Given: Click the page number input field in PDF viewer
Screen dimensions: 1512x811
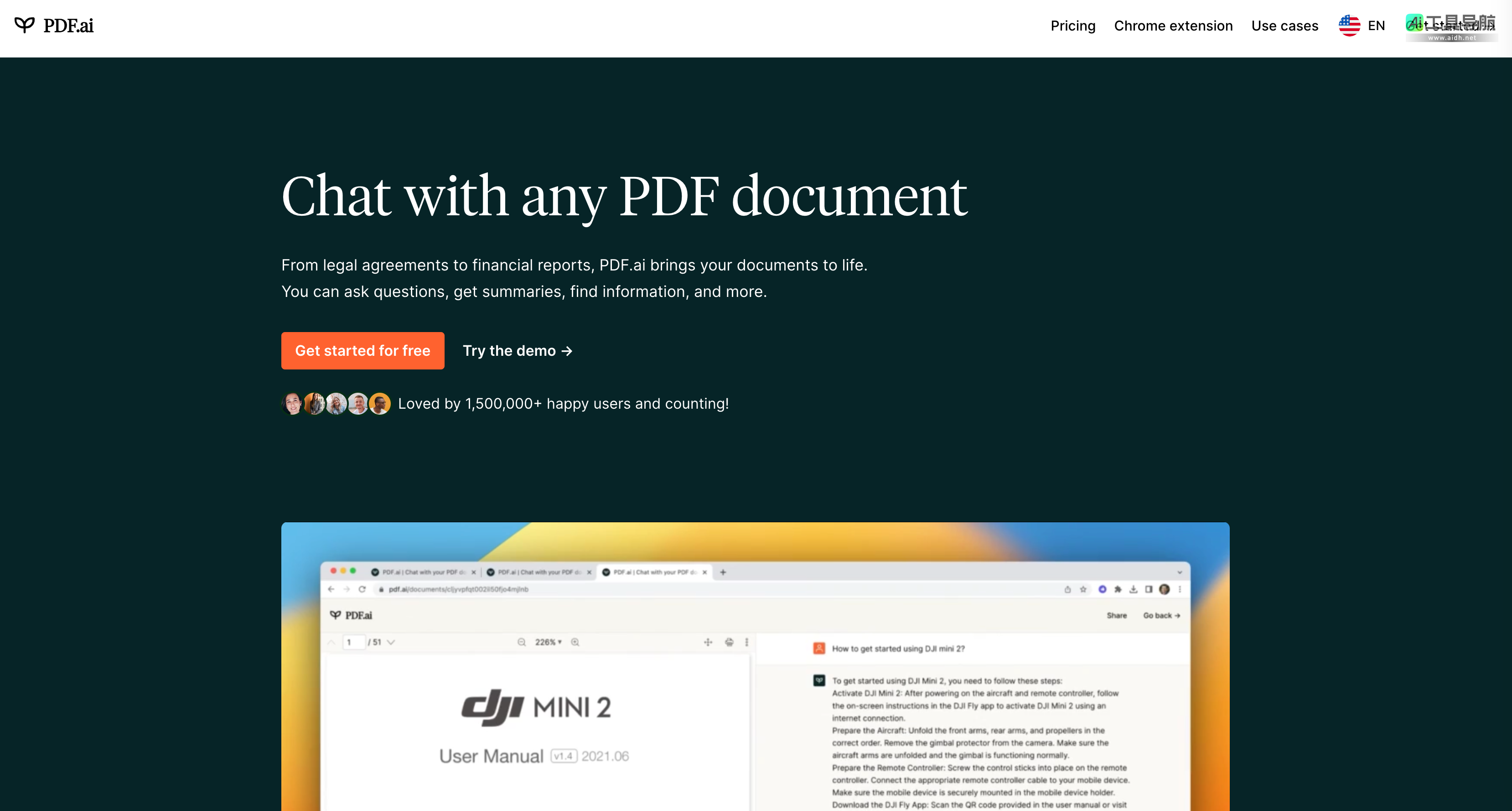Looking at the screenshot, I should (355, 642).
